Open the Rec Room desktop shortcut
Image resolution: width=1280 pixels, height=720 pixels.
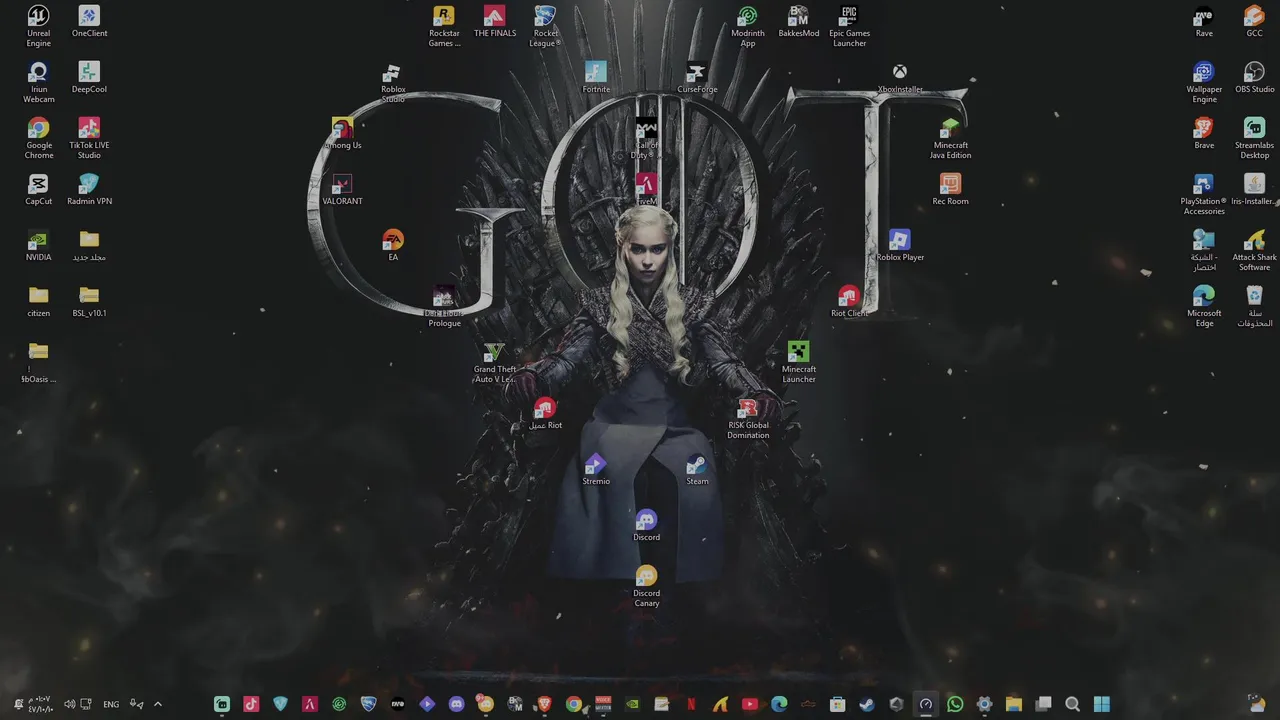(950, 190)
